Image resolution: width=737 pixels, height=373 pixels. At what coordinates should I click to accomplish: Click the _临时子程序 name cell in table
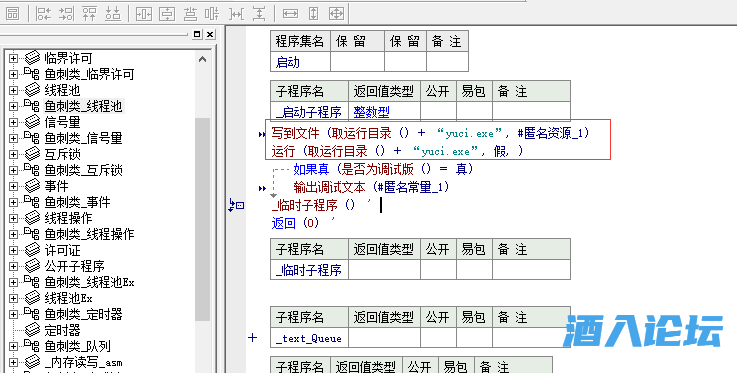(x=309, y=270)
